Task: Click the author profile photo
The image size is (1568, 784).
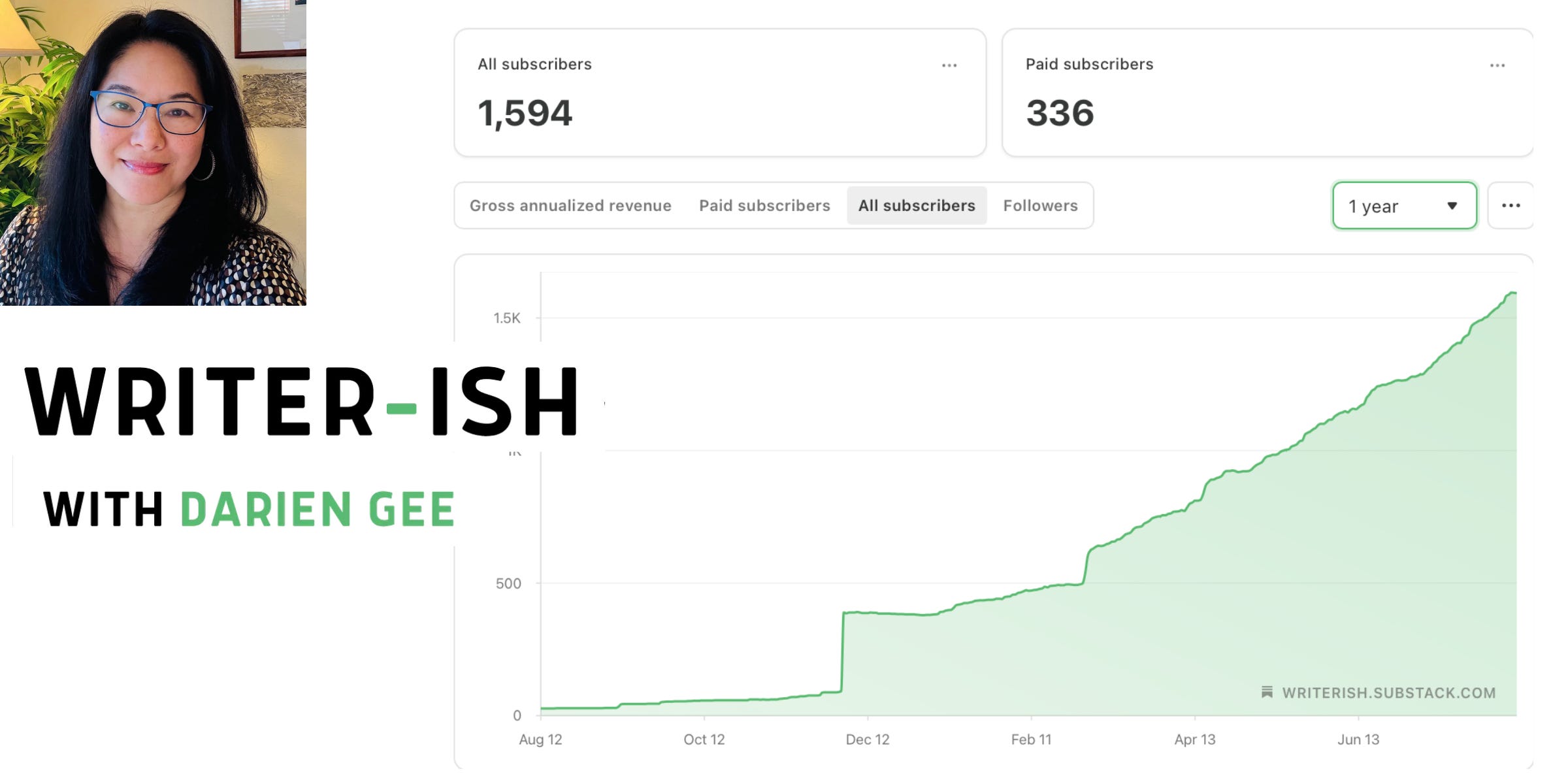Action: click(153, 152)
